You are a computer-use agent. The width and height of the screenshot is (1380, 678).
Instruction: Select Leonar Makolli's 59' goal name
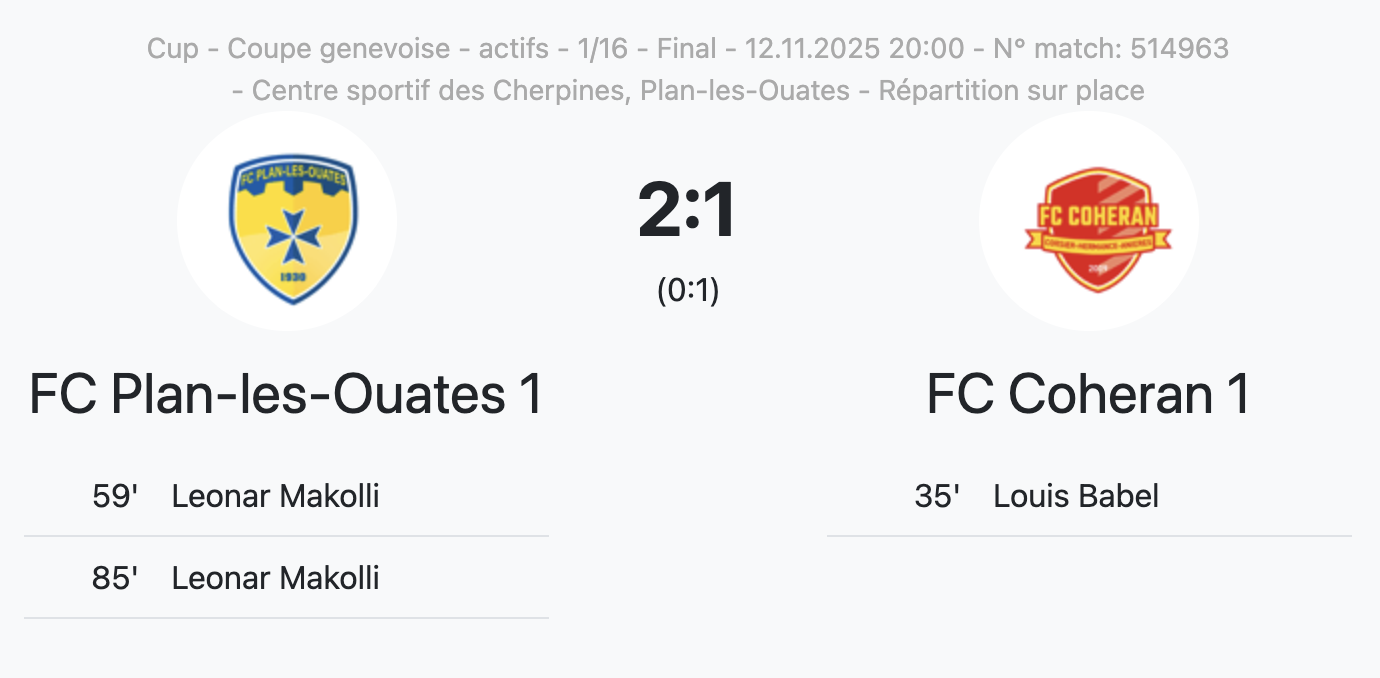tap(275, 496)
